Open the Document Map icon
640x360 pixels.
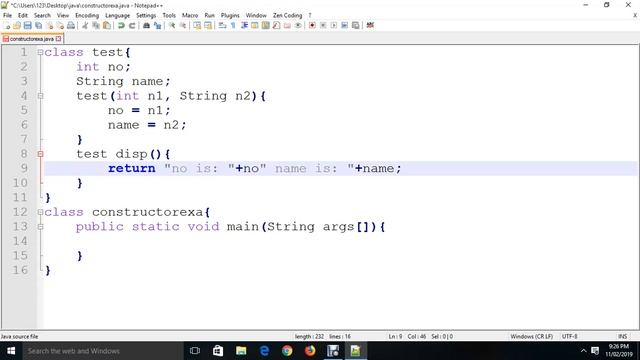tap(266, 25)
